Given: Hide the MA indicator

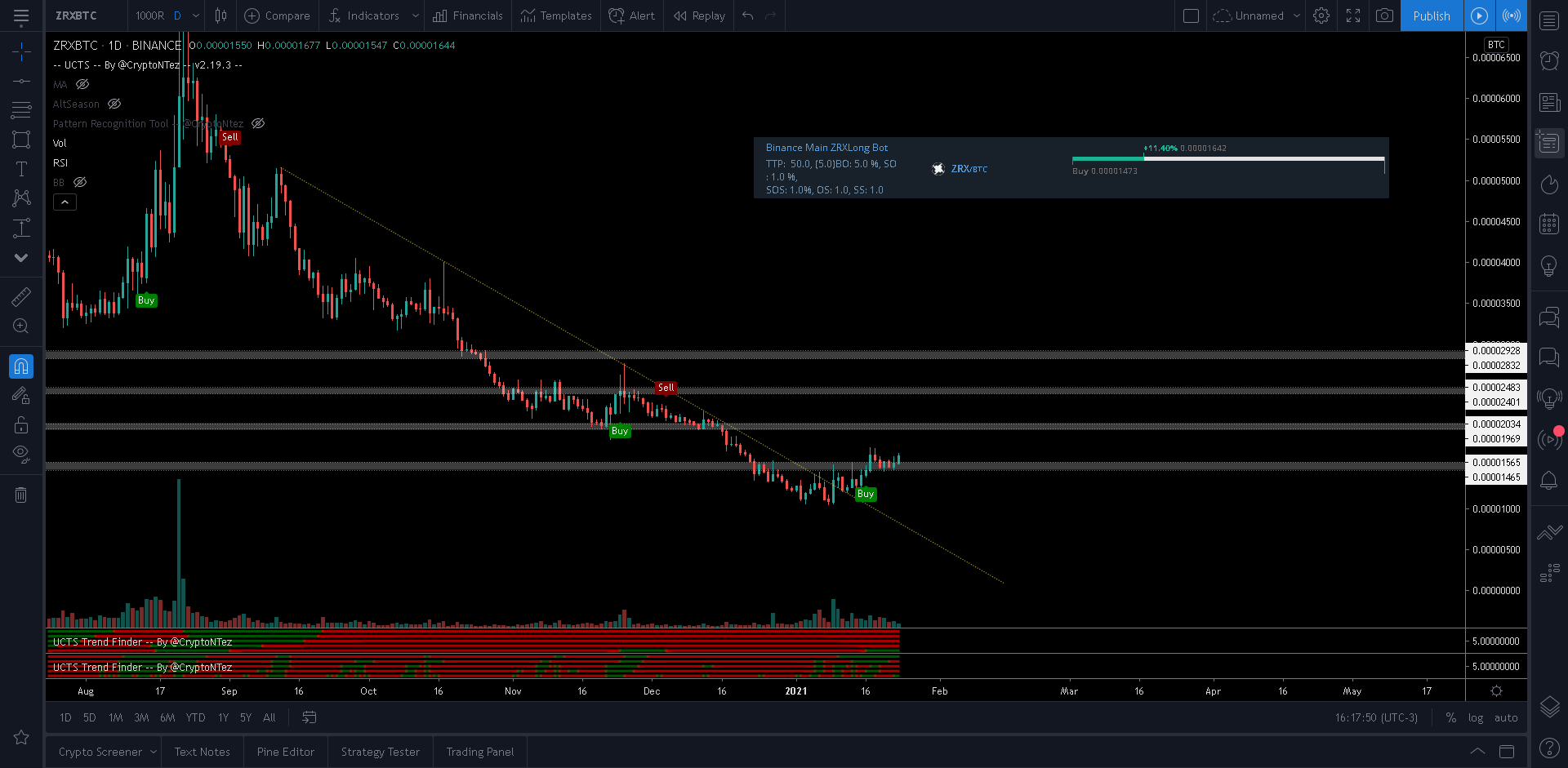Looking at the screenshot, I should point(82,84).
